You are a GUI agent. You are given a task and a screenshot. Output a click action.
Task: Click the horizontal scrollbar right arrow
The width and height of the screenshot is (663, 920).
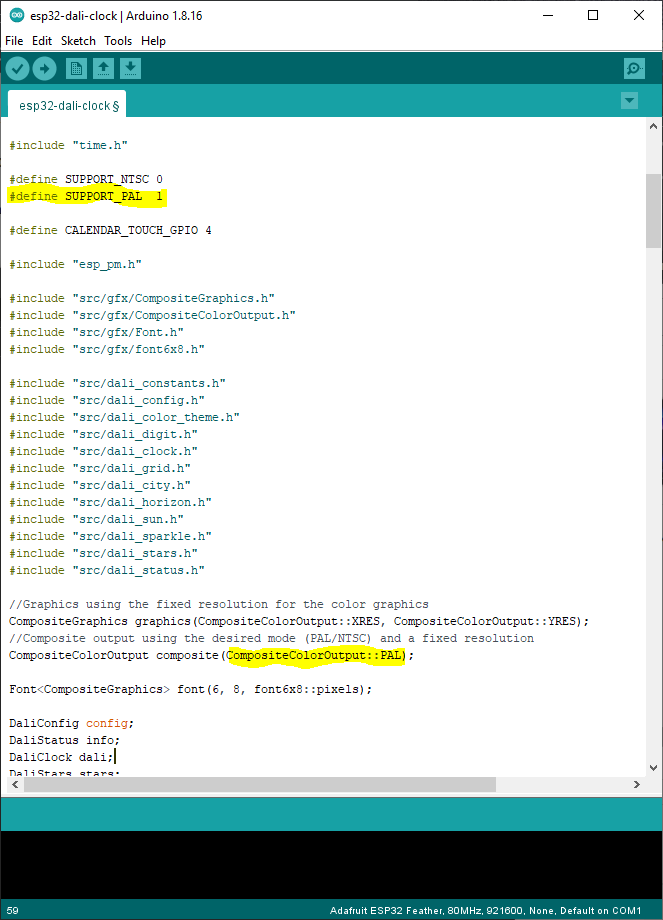(637, 784)
